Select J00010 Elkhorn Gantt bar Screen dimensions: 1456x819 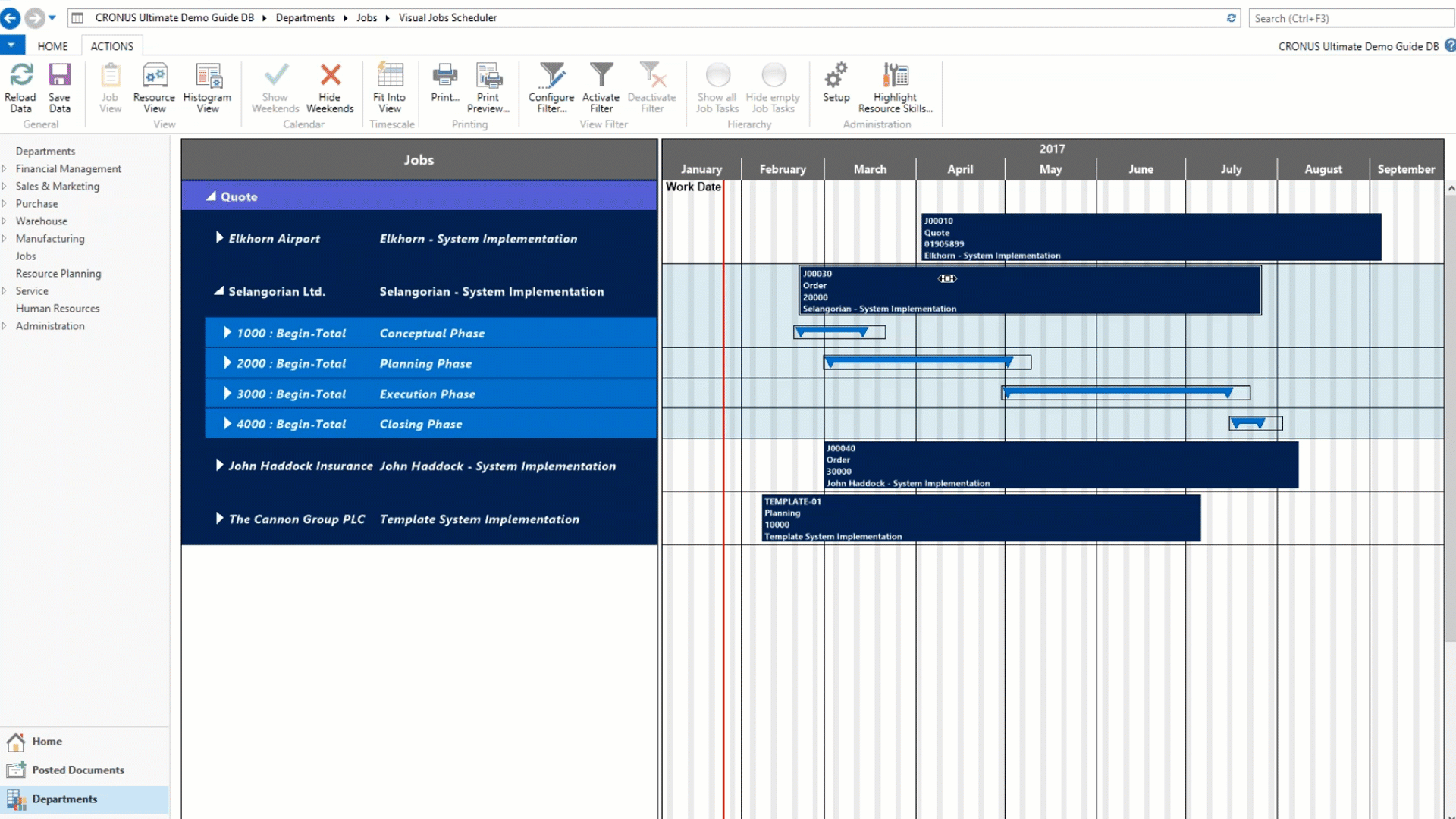[x=1151, y=237]
